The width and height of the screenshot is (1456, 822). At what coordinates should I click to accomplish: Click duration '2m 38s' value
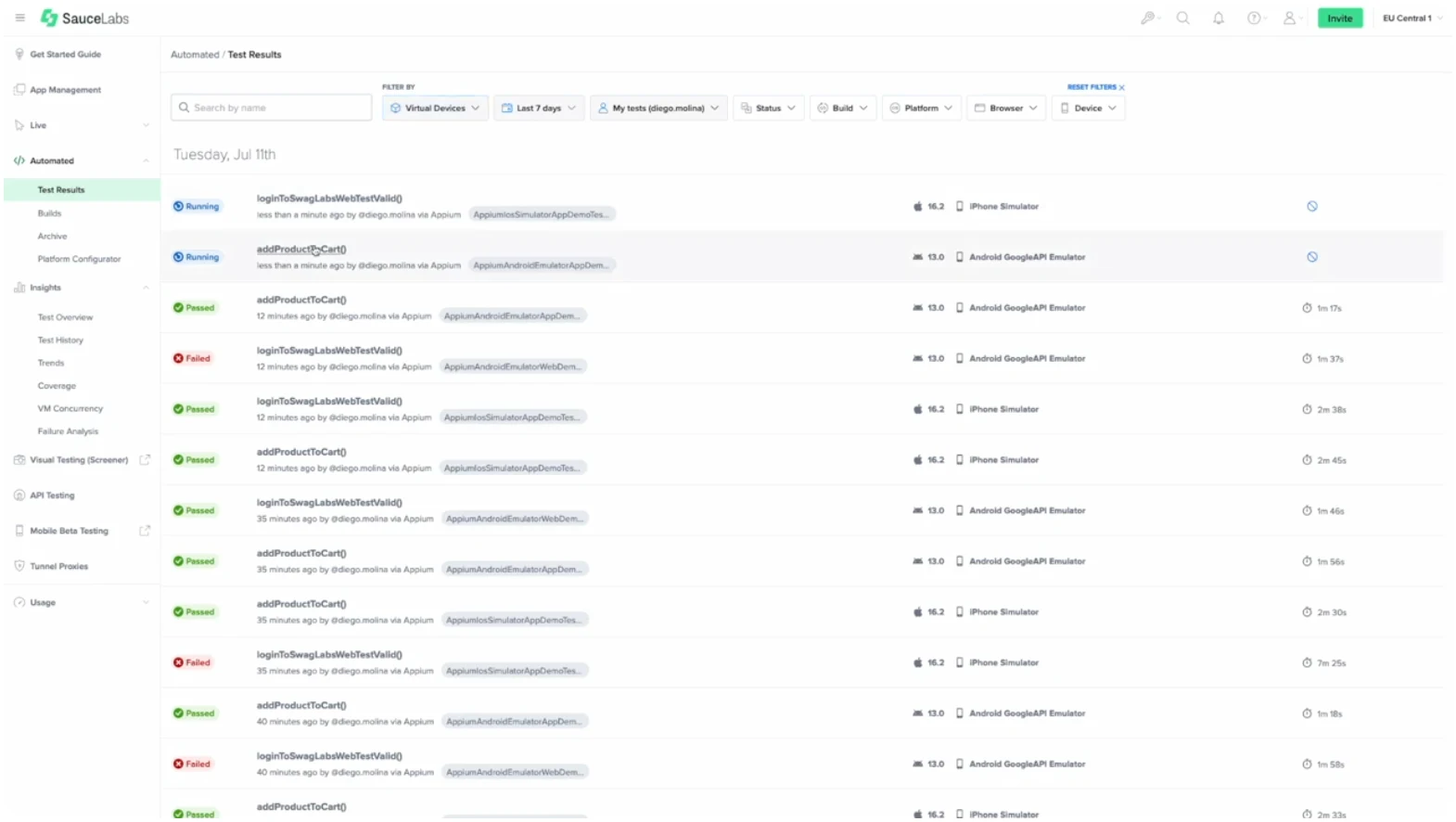click(1331, 409)
